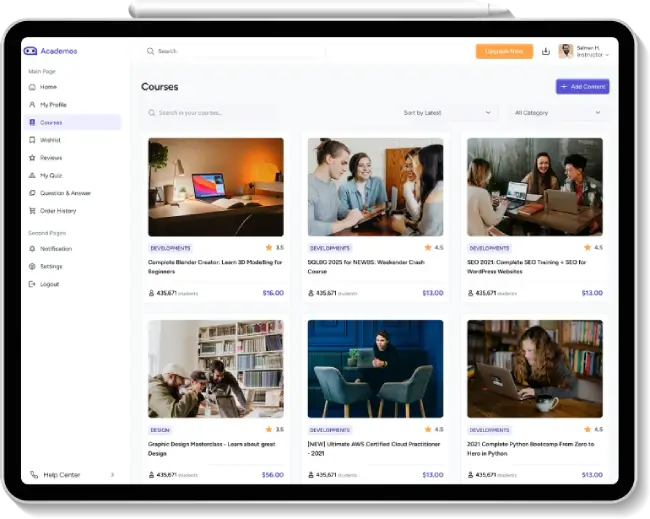This screenshot has height=519, width=650.
Task: Select My Quiz in the sidebar
Action: (x=50, y=175)
